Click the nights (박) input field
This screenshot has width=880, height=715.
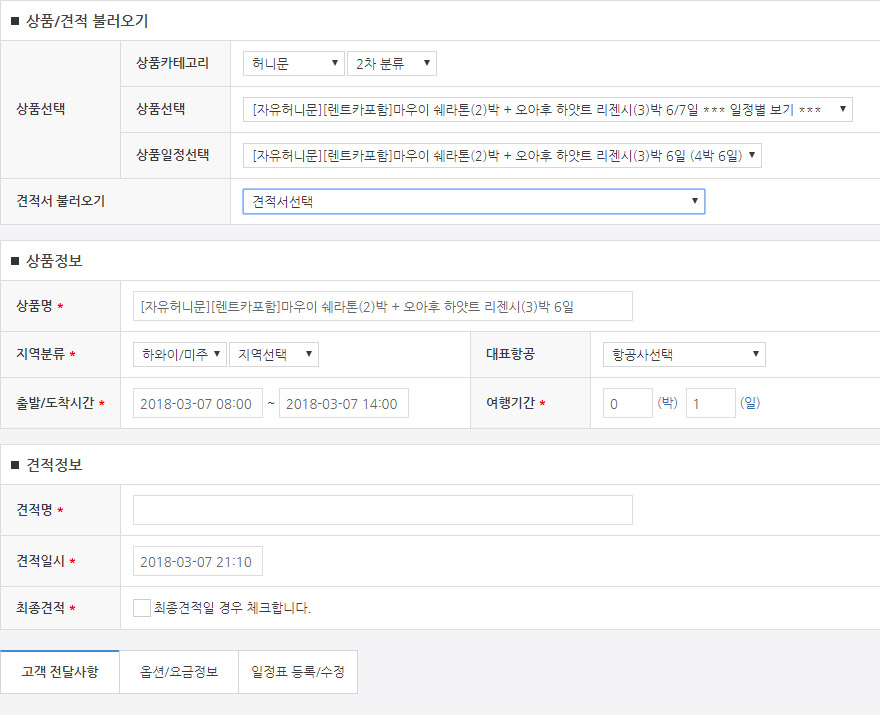[627, 403]
